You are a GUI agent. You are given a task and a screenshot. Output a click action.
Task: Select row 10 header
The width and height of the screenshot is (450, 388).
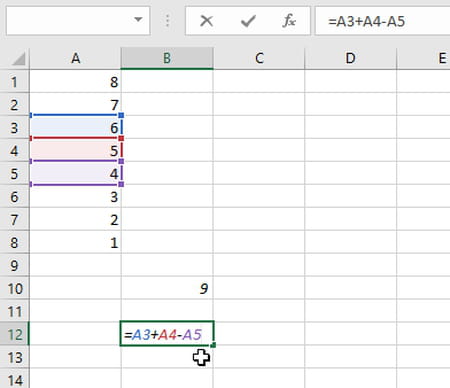click(14, 289)
